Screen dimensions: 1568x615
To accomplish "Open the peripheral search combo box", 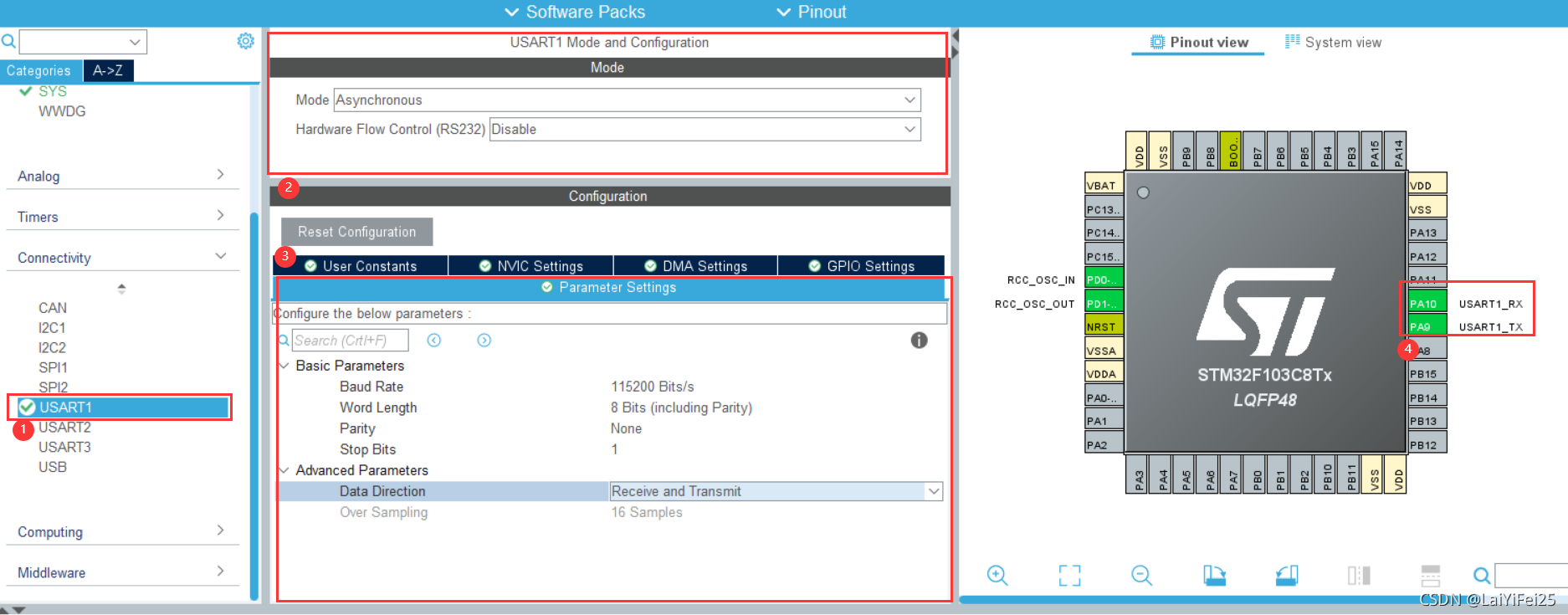I will [83, 41].
